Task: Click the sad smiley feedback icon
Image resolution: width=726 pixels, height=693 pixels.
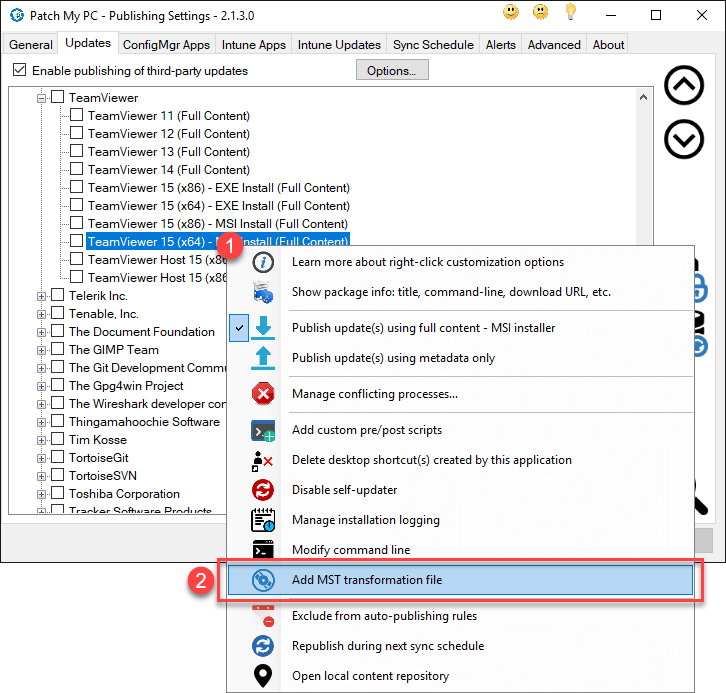Action: coord(540,12)
